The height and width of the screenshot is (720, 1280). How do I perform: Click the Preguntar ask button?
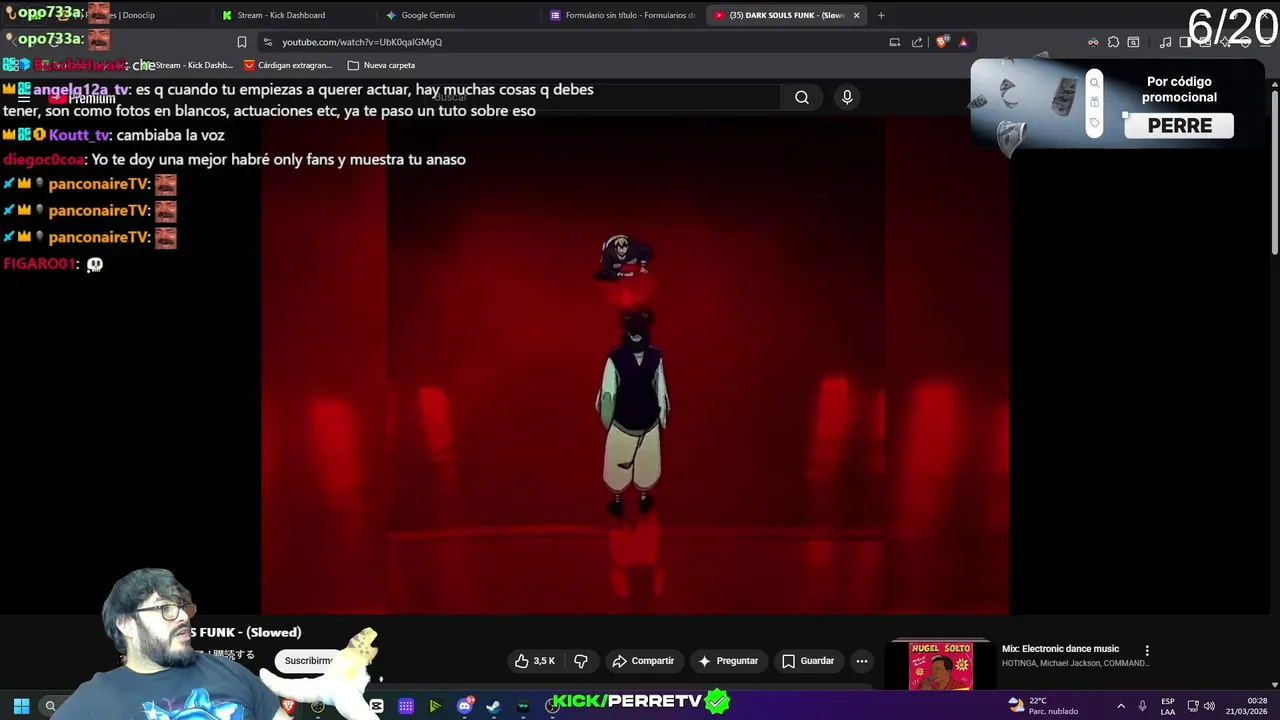point(728,661)
